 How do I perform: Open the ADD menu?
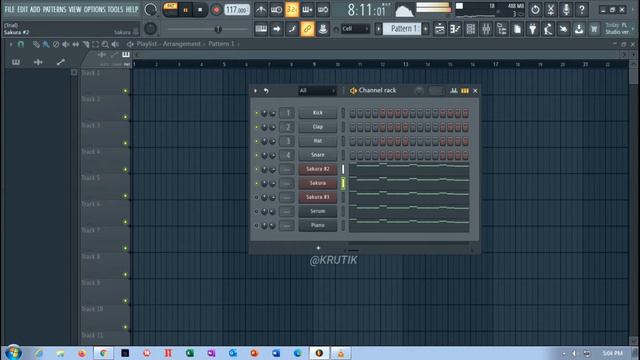[35, 9]
